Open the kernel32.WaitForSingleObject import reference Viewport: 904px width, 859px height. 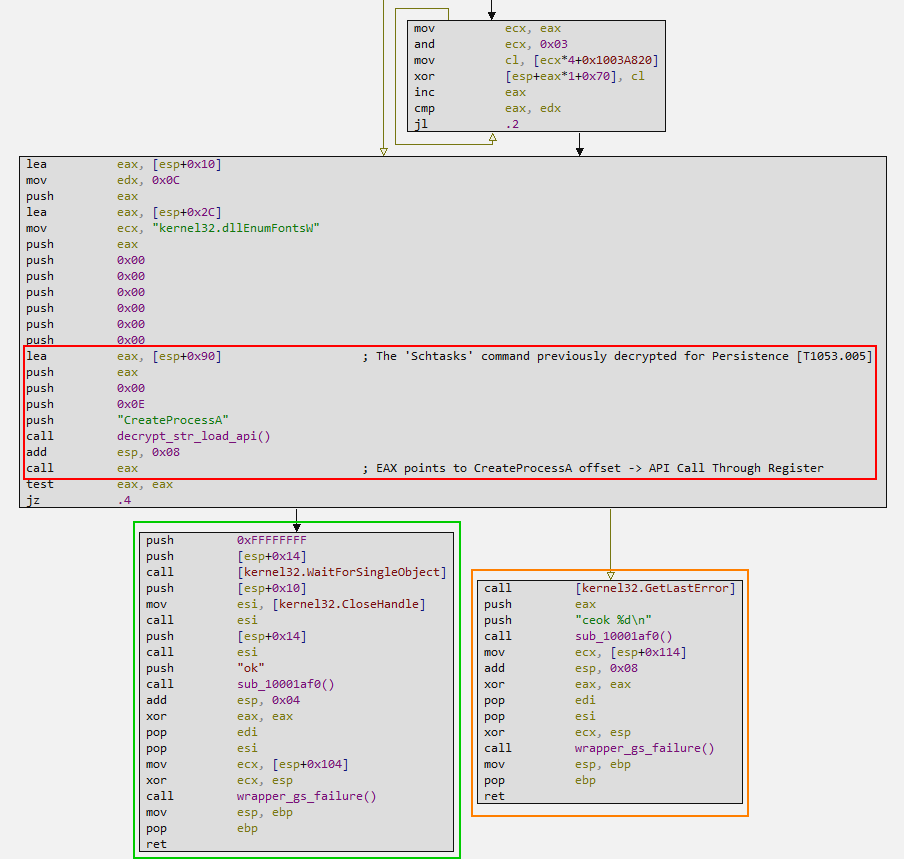pos(341,572)
